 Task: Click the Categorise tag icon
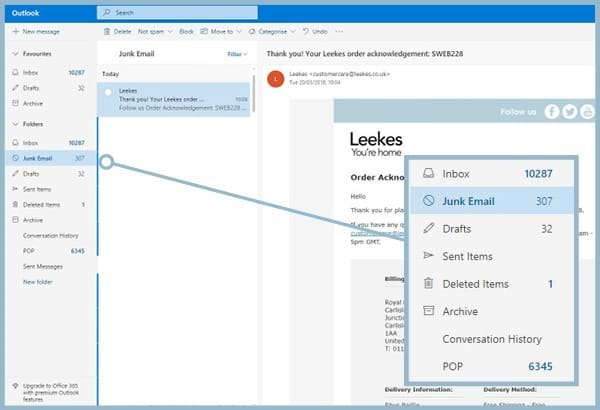(x=252, y=31)
